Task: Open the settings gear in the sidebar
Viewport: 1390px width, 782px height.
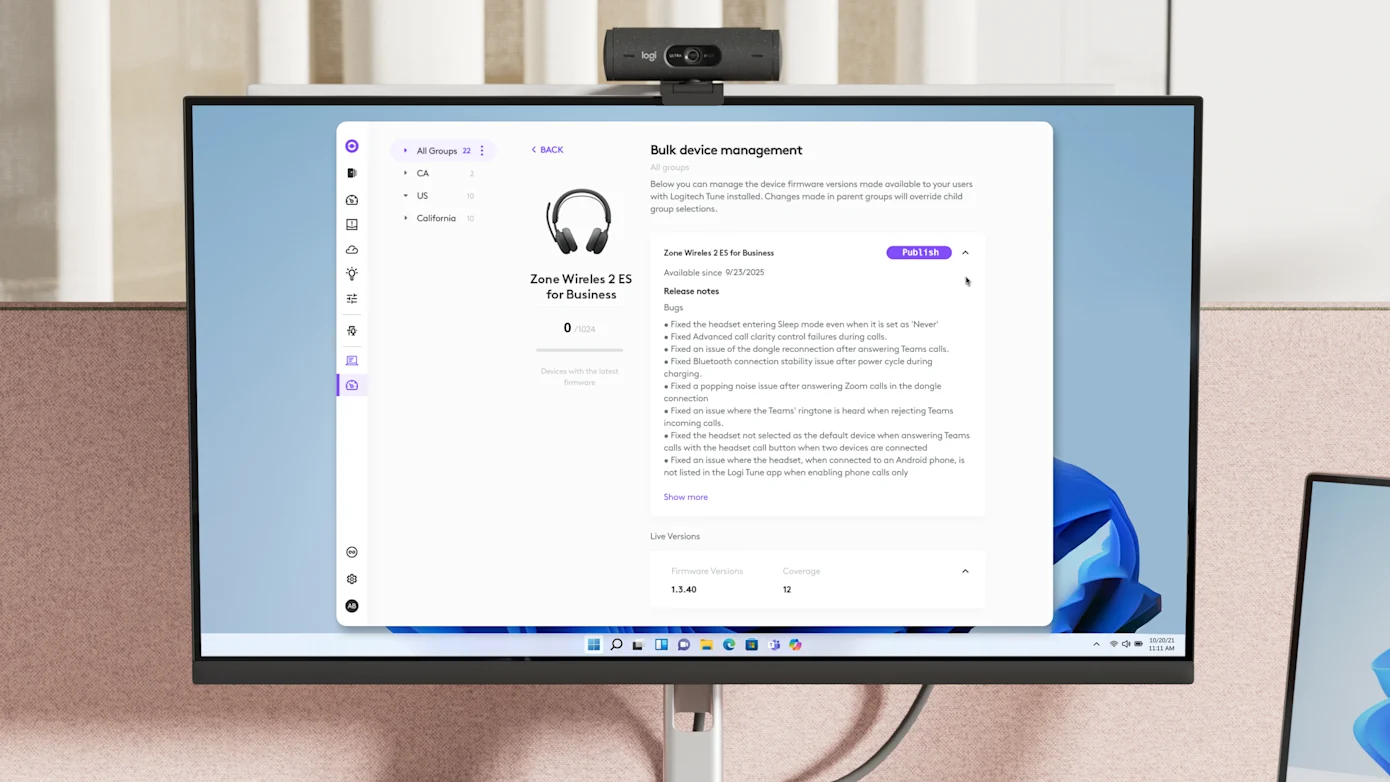Action: [x=351, y=578]
